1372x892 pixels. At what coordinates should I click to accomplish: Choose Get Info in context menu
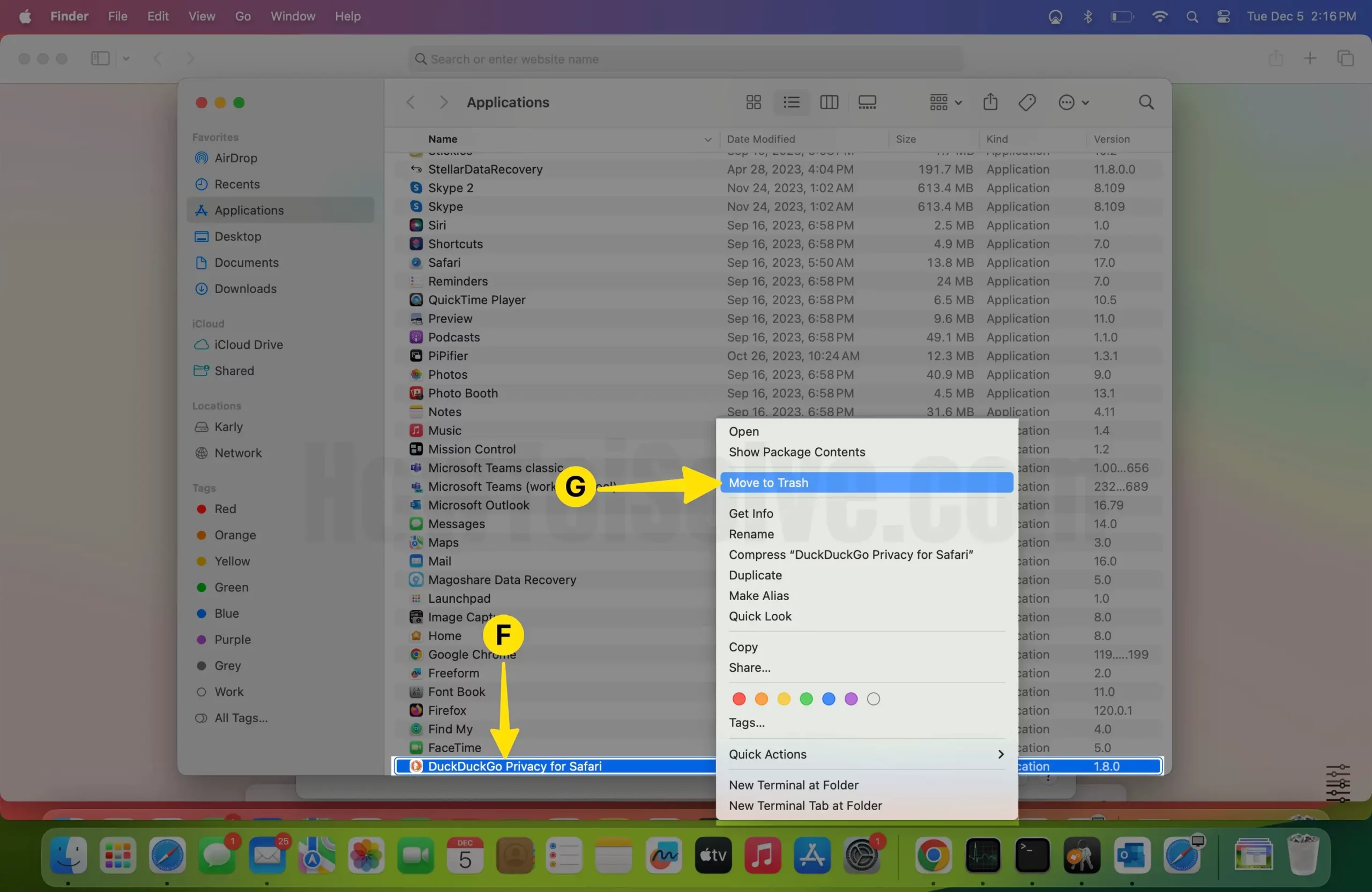pos(867,514)
